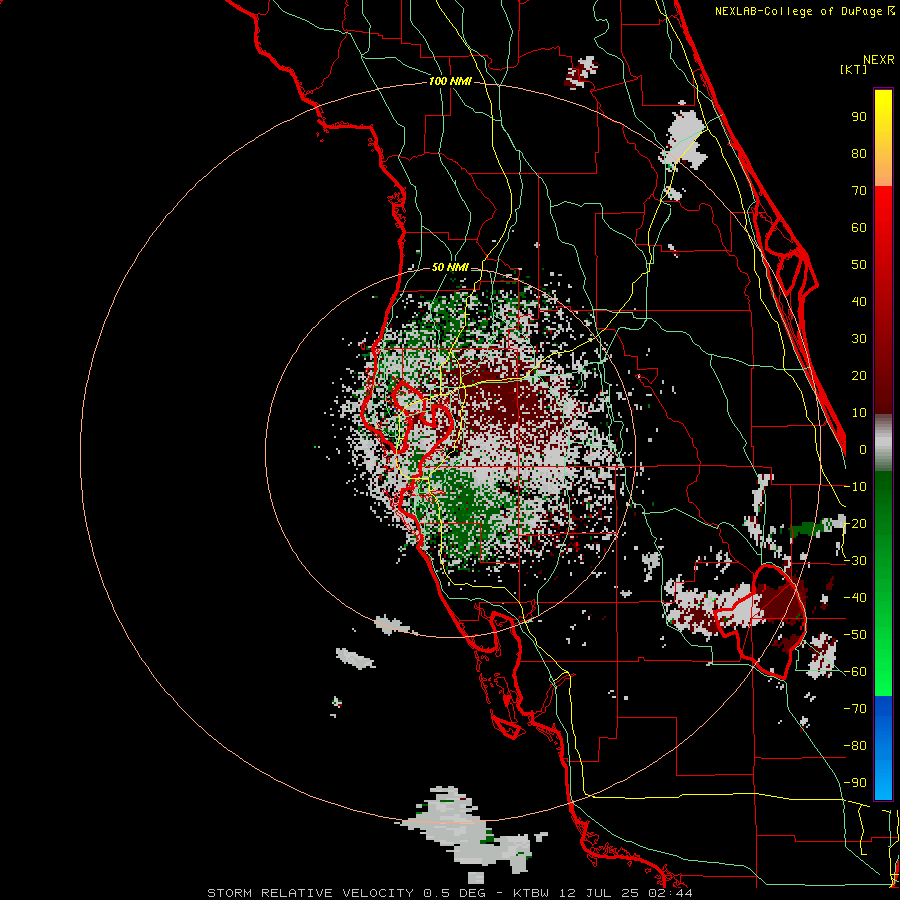Click the 50 NMI range ring label
900x900 pixels.
[x=450, y=267]
